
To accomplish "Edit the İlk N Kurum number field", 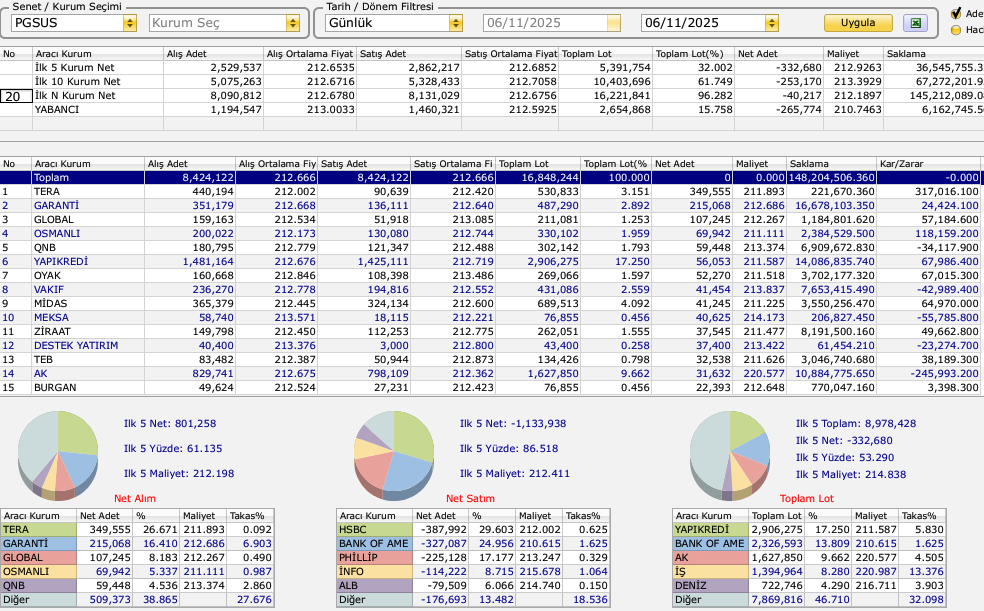I will point(16,96).
